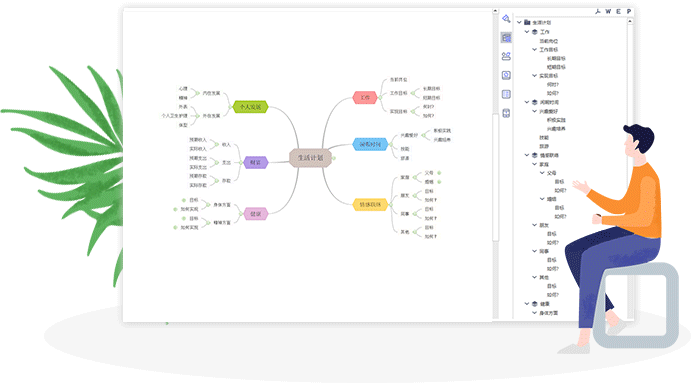
Task: Click the outline panel scrollbar up arrow
Action: point(630,21)
